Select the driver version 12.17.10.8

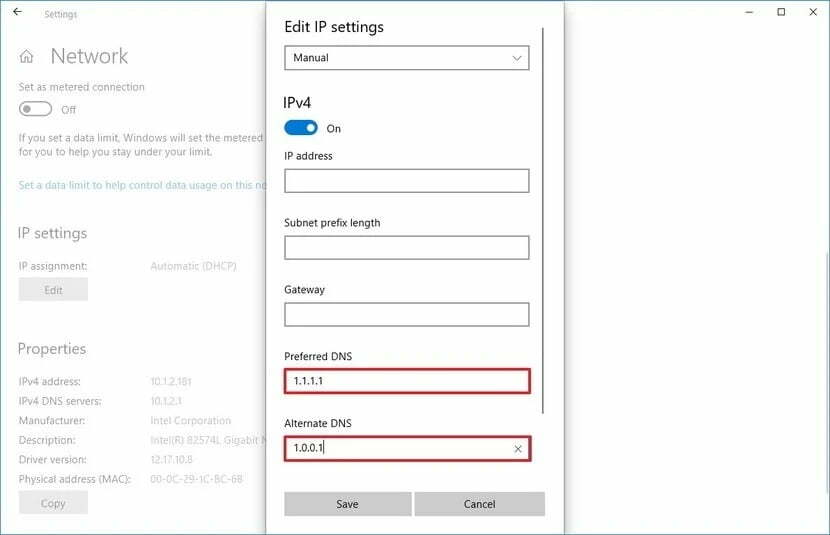click(172, 459)
